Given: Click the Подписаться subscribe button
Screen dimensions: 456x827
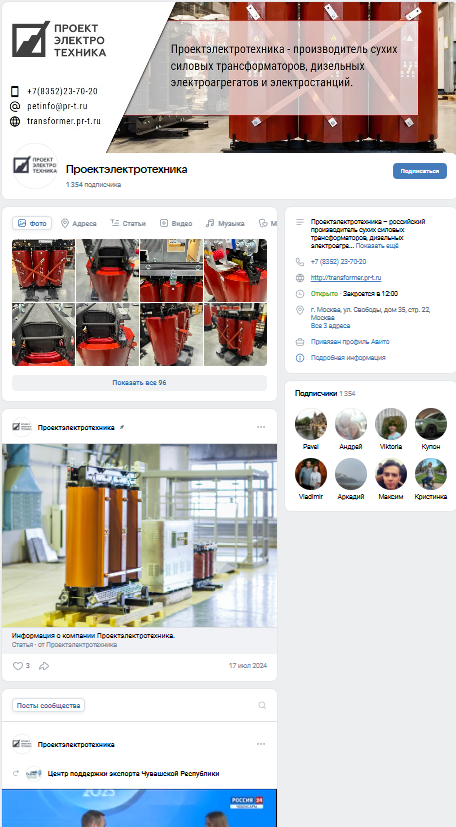Looking at the screenshot, I should [x=420, y=171].
